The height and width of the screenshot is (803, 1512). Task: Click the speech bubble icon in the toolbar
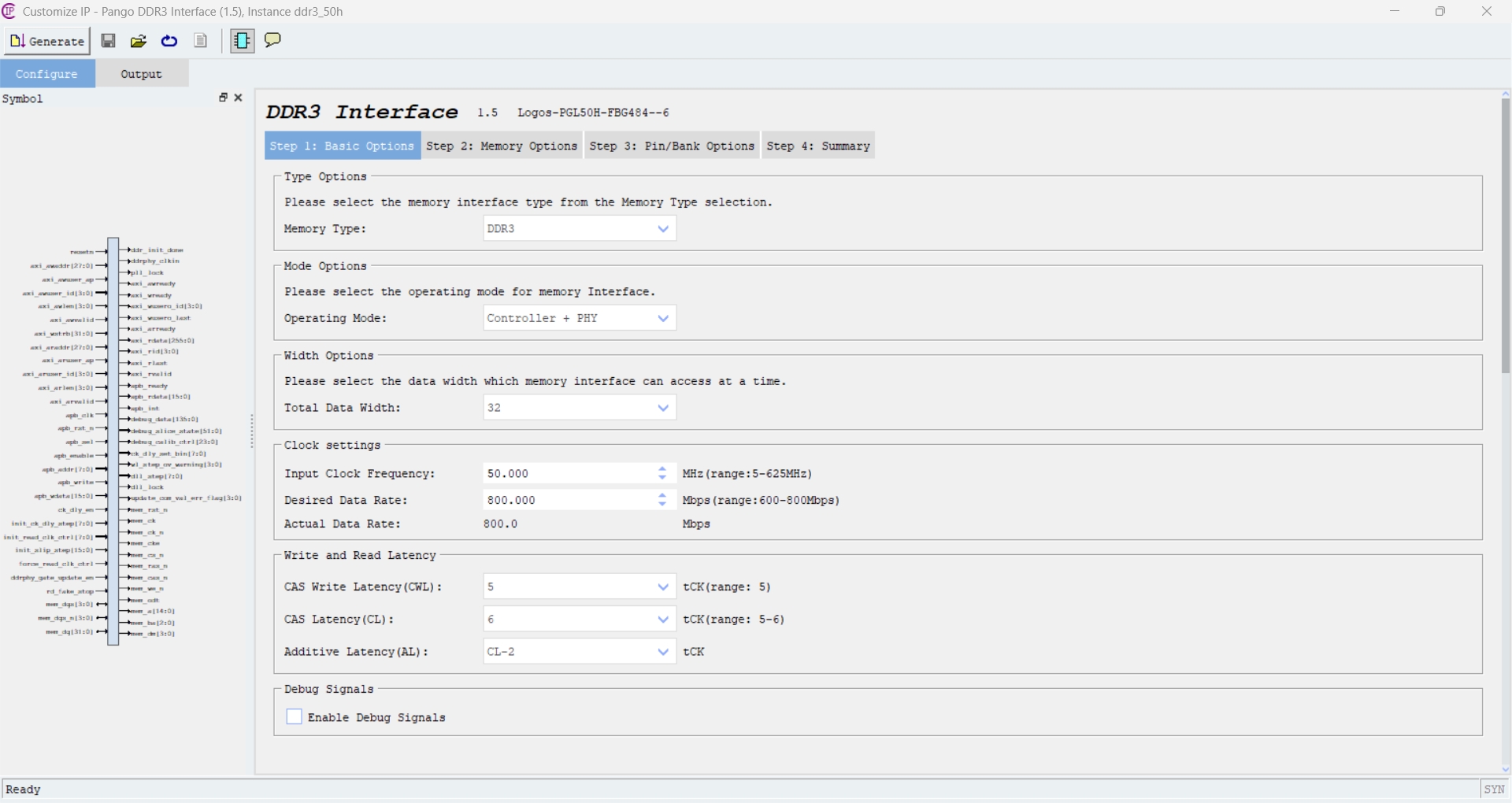coord(272,40)
